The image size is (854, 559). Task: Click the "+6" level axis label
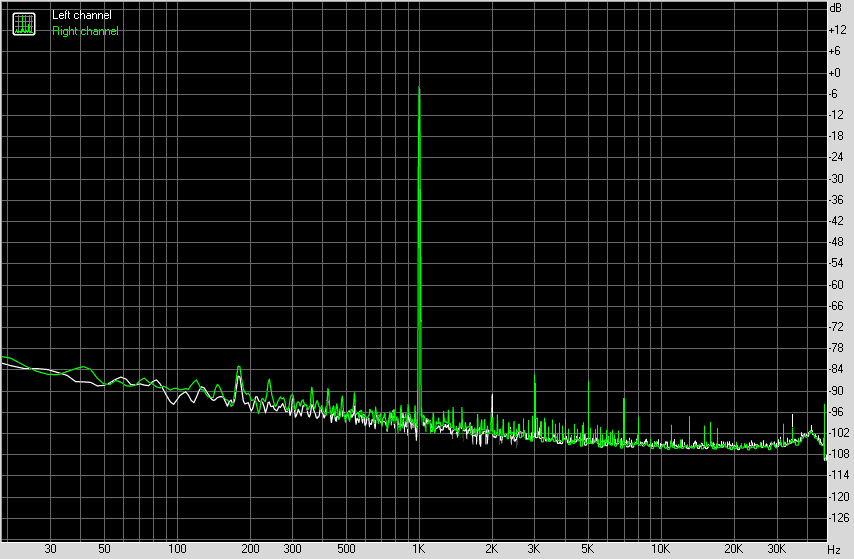834,51
